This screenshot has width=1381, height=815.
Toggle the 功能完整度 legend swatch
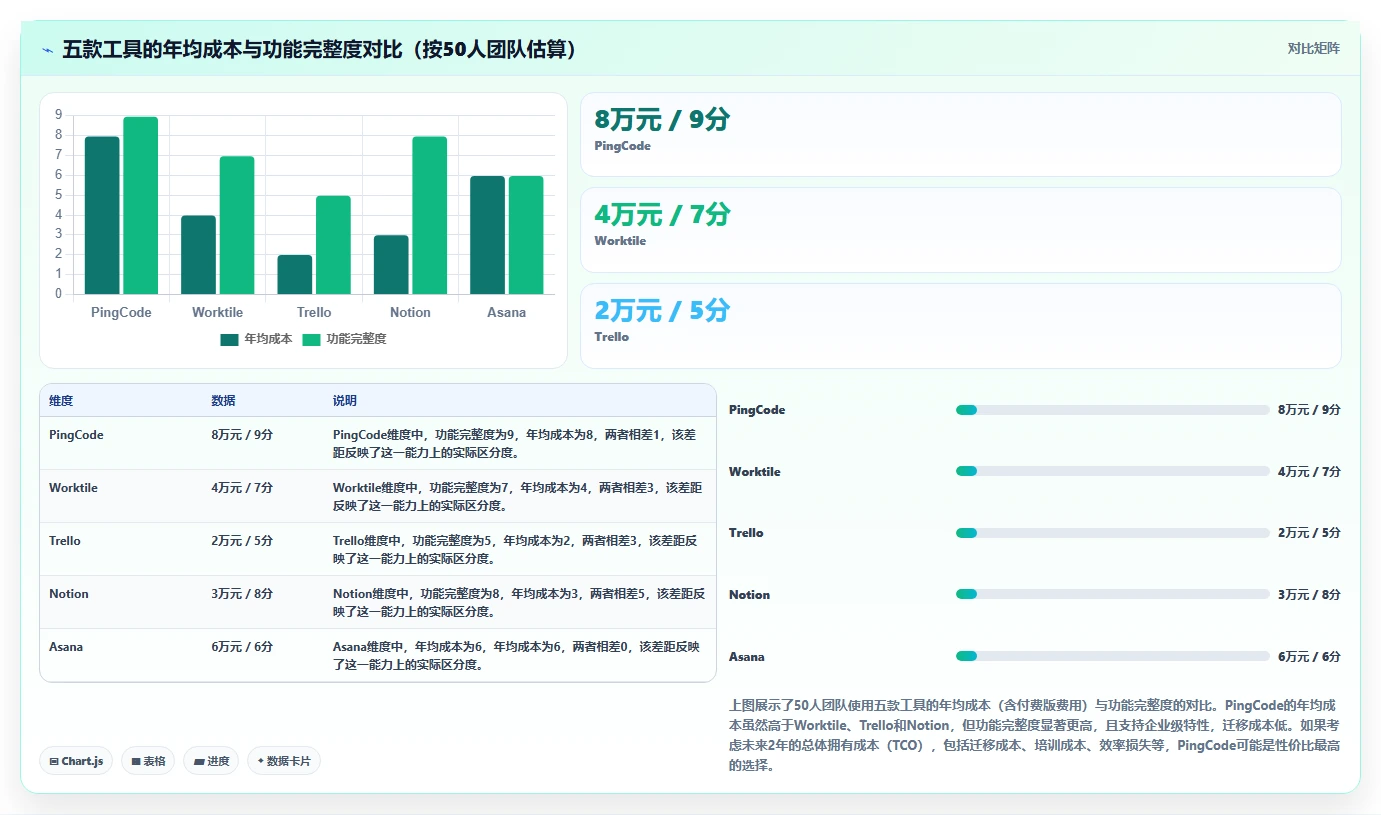(312, 339)
